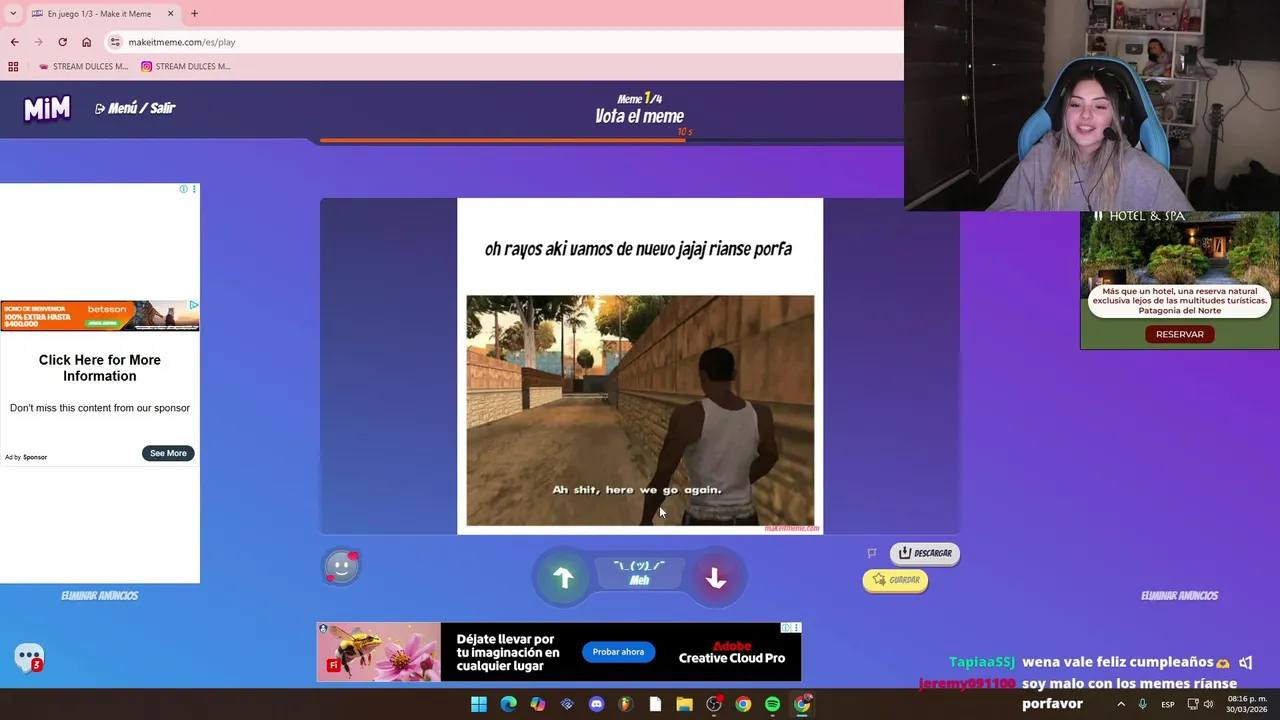Reload the page
This screenshot has height=720, width=1280.
coord(62,42)
